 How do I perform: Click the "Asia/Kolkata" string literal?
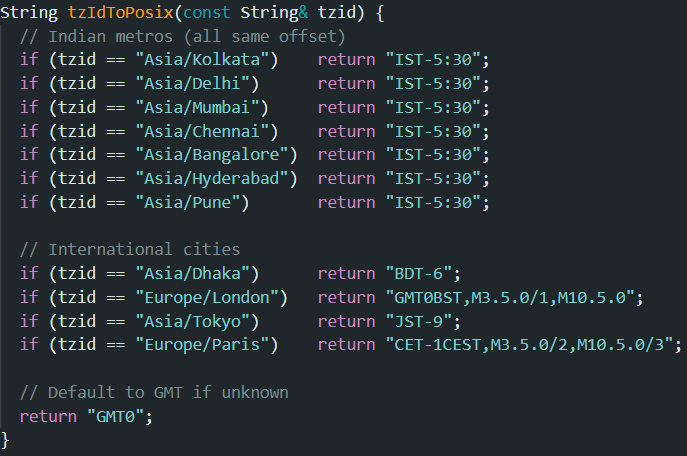click(x=202, y=60)
